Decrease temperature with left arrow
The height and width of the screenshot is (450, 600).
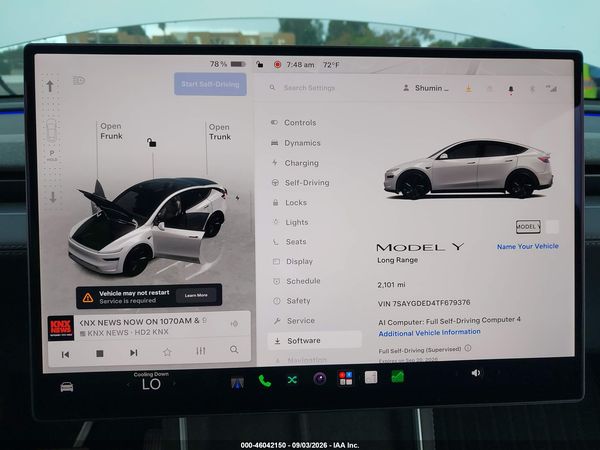[x=128, y=385]
